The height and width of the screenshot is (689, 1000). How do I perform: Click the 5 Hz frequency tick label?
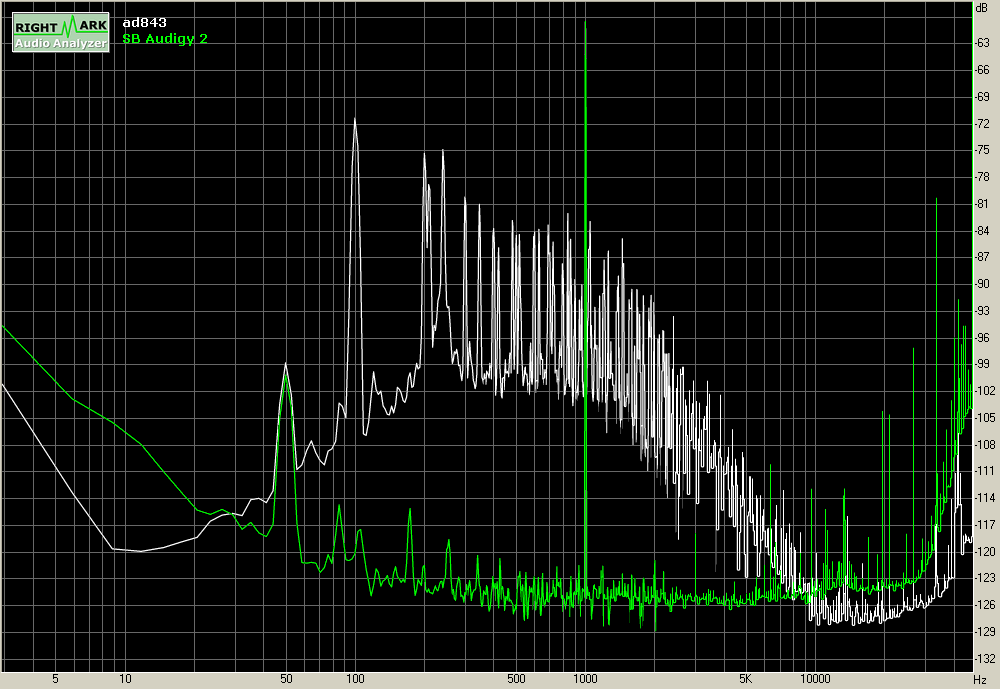(x=55, y=679)
